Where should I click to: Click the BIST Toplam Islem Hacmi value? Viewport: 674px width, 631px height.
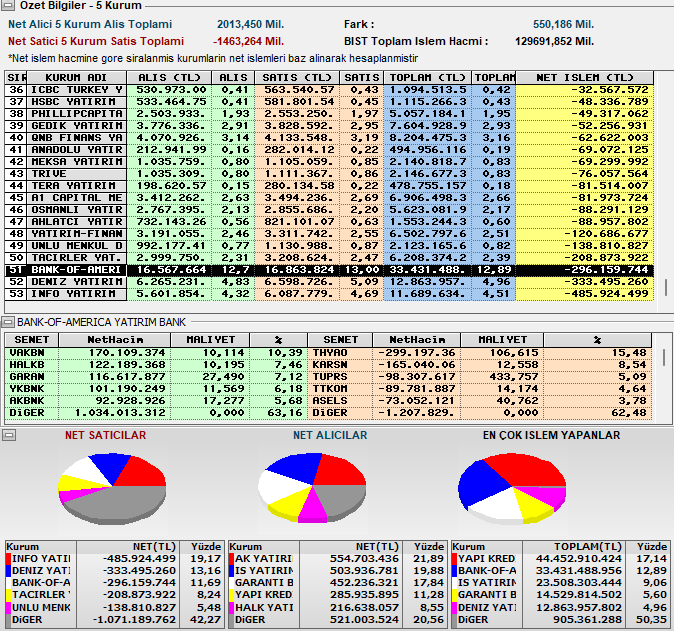coord(555,42)
